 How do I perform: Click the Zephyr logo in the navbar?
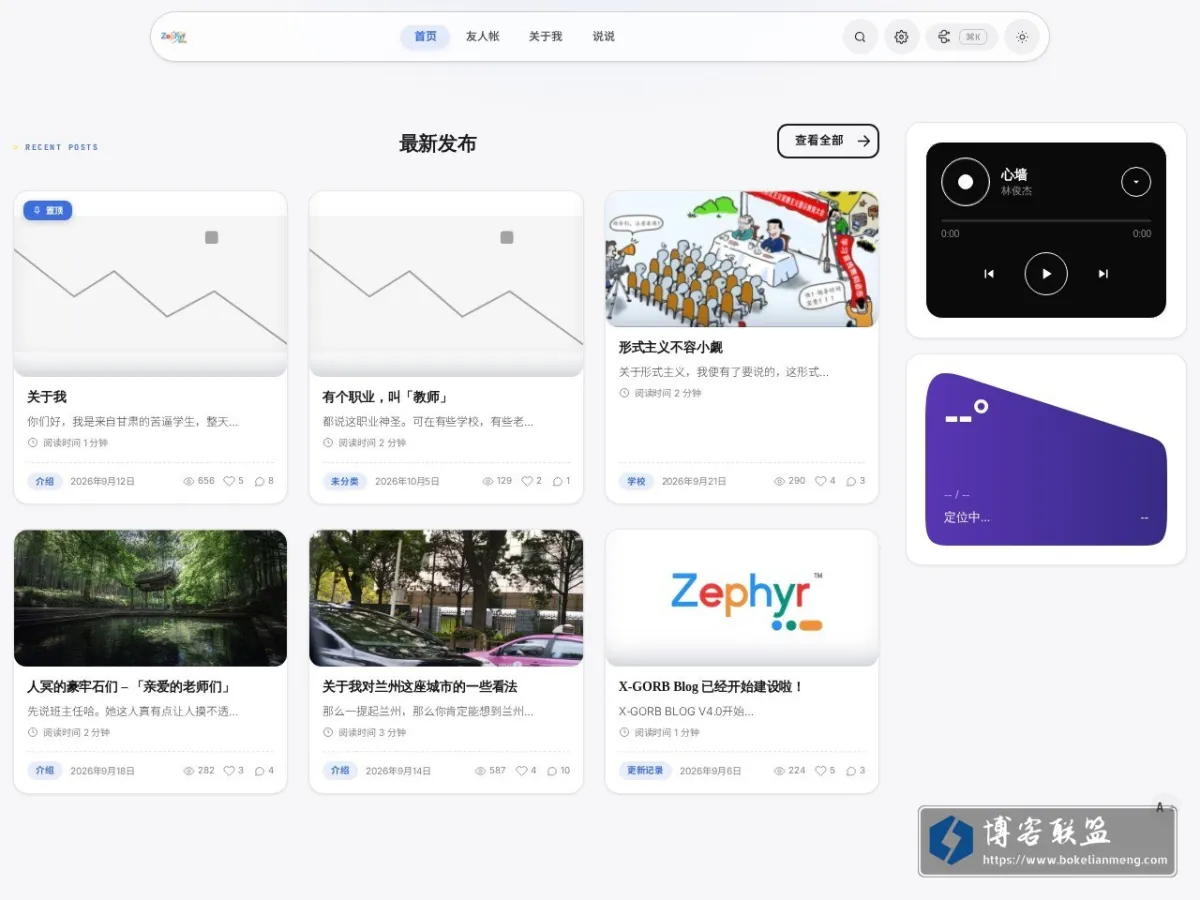tap(174, 37)
